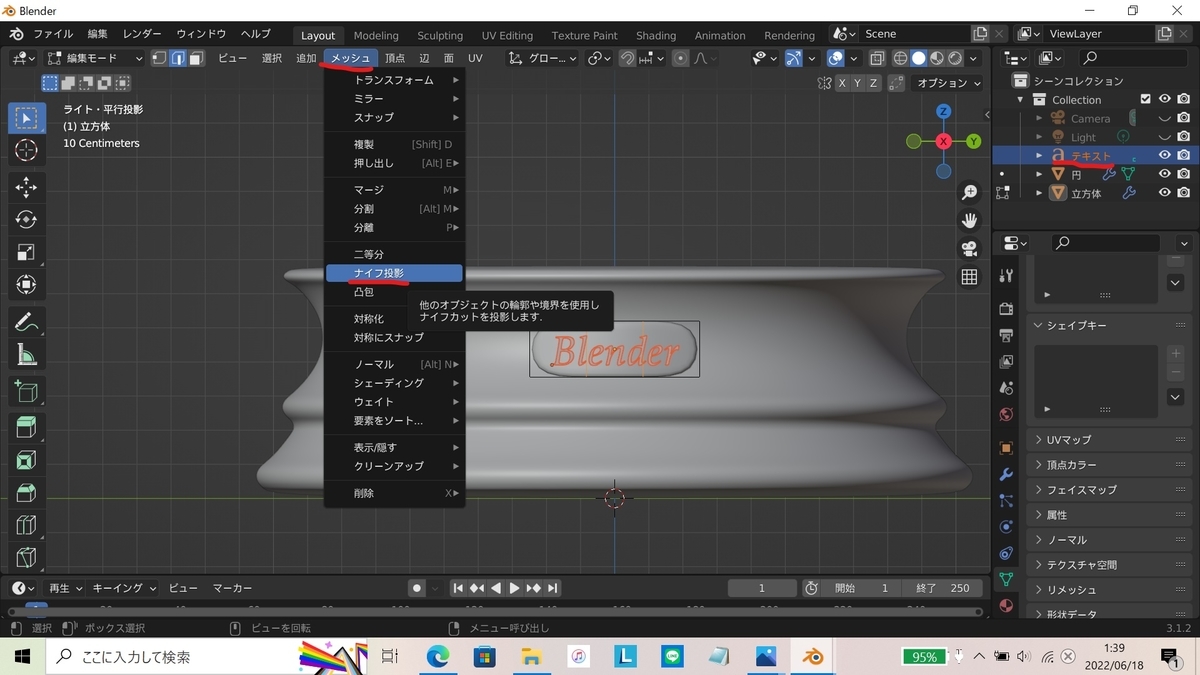
Task: Enable face select mode
Action: 196,59
